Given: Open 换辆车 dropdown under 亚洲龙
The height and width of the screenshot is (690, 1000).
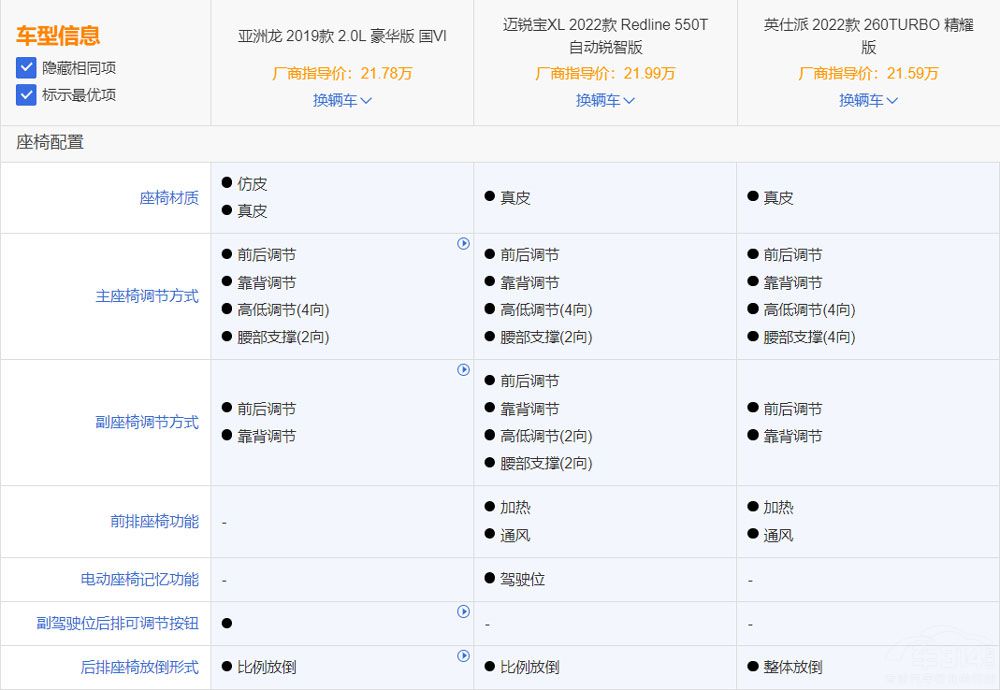Looking at the screenshot, I should (x=343, y=100).
